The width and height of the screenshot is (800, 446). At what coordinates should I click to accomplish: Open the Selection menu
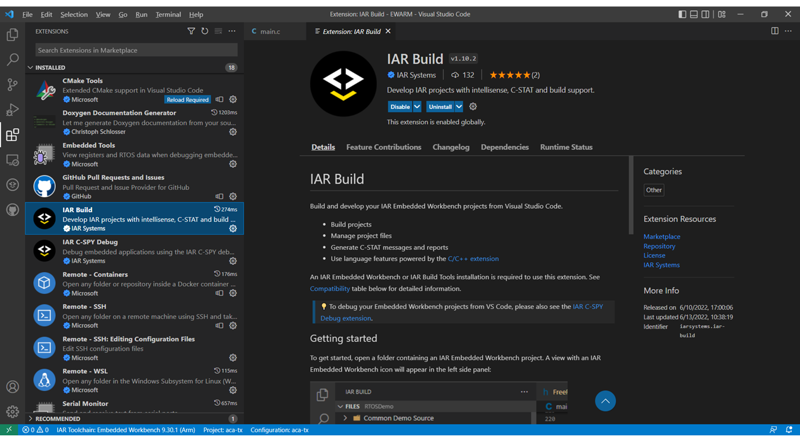point(74,14)
